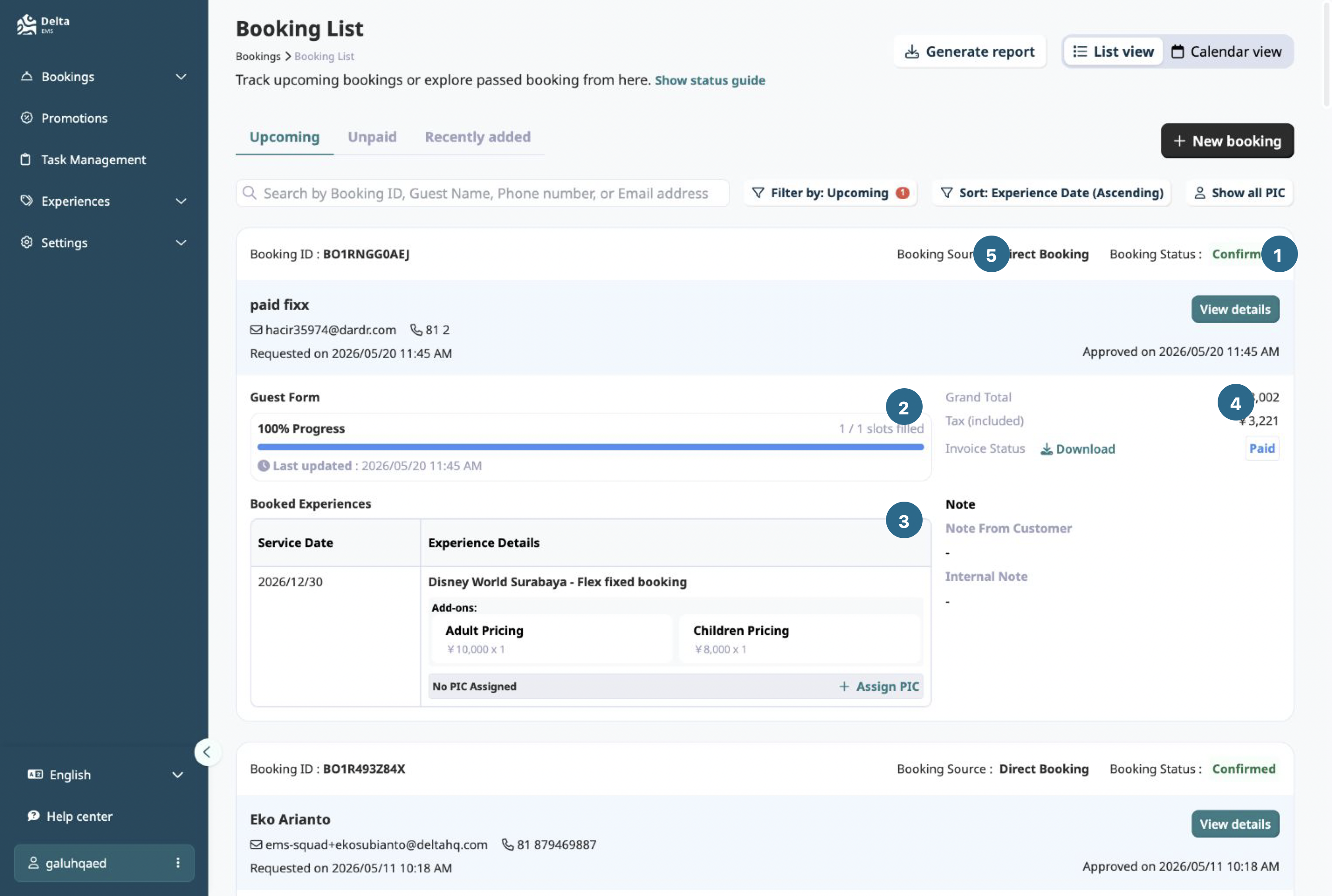Image resolution: width=1332 pixels, height=896 pixels.
Task: Click the Paid invoice status badge
Action: [1262, 448]
